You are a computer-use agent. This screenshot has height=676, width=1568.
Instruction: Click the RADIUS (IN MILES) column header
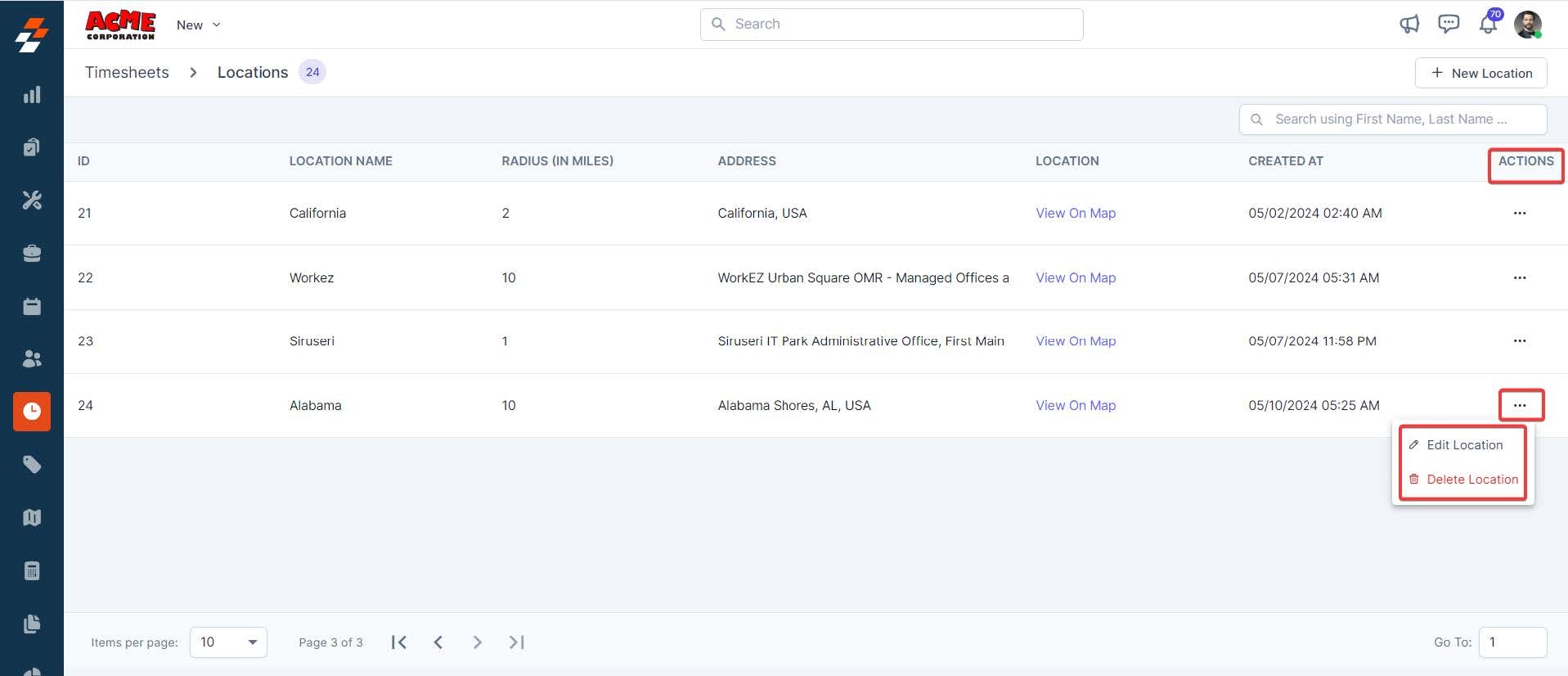[x=557, y=161]
